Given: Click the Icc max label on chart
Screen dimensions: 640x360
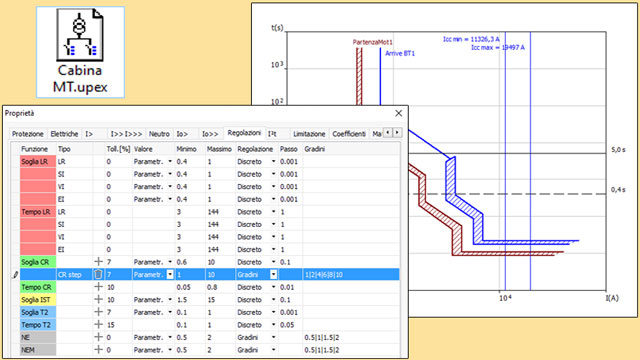Looking at the screenshot, I should pos(498,48).
